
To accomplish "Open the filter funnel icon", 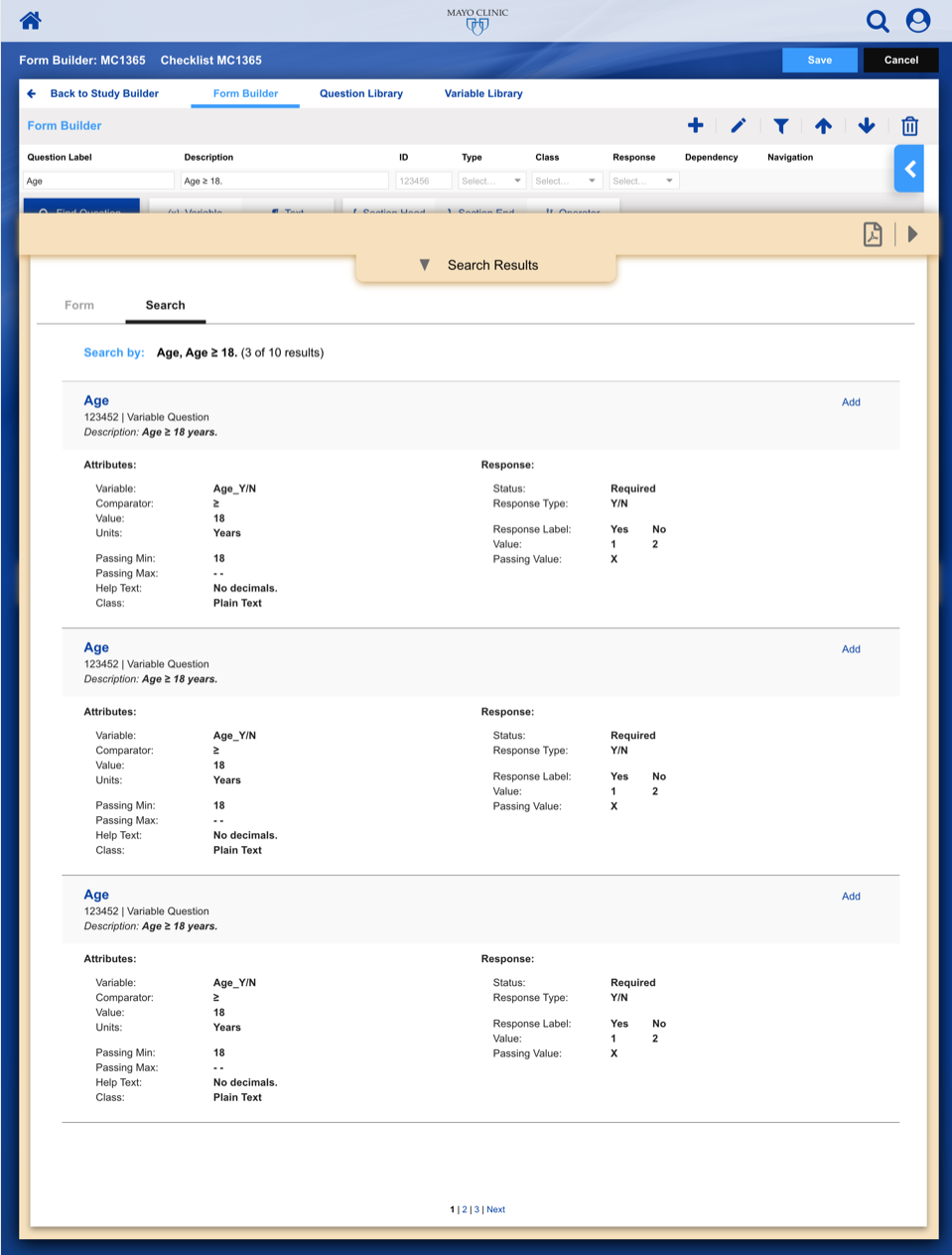I will pos(781,126).
